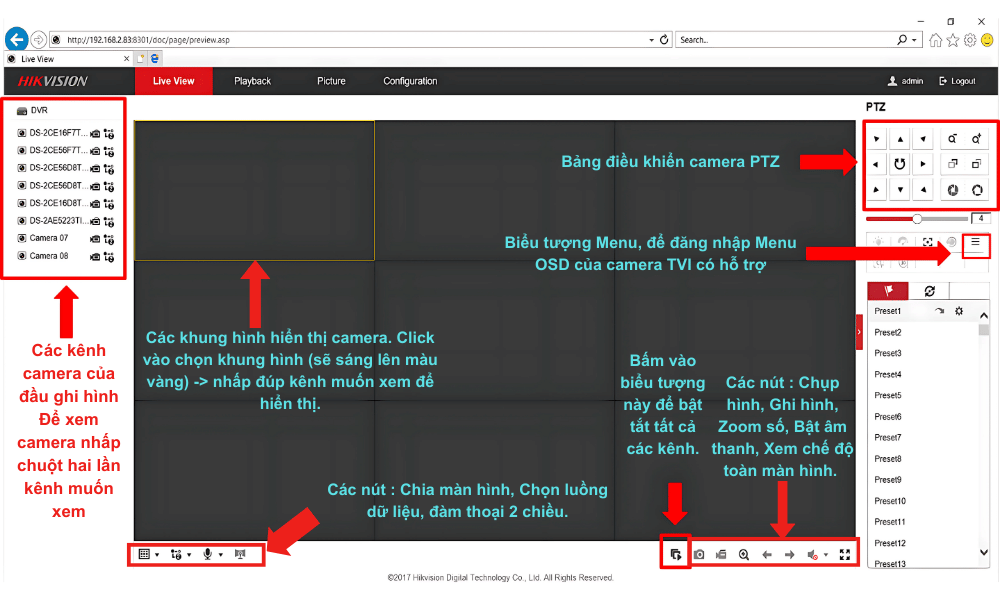Image resolution: width=1000 pixels, height=600 pixels.
Task: Click the admin user link
Action: click(906, 81)
